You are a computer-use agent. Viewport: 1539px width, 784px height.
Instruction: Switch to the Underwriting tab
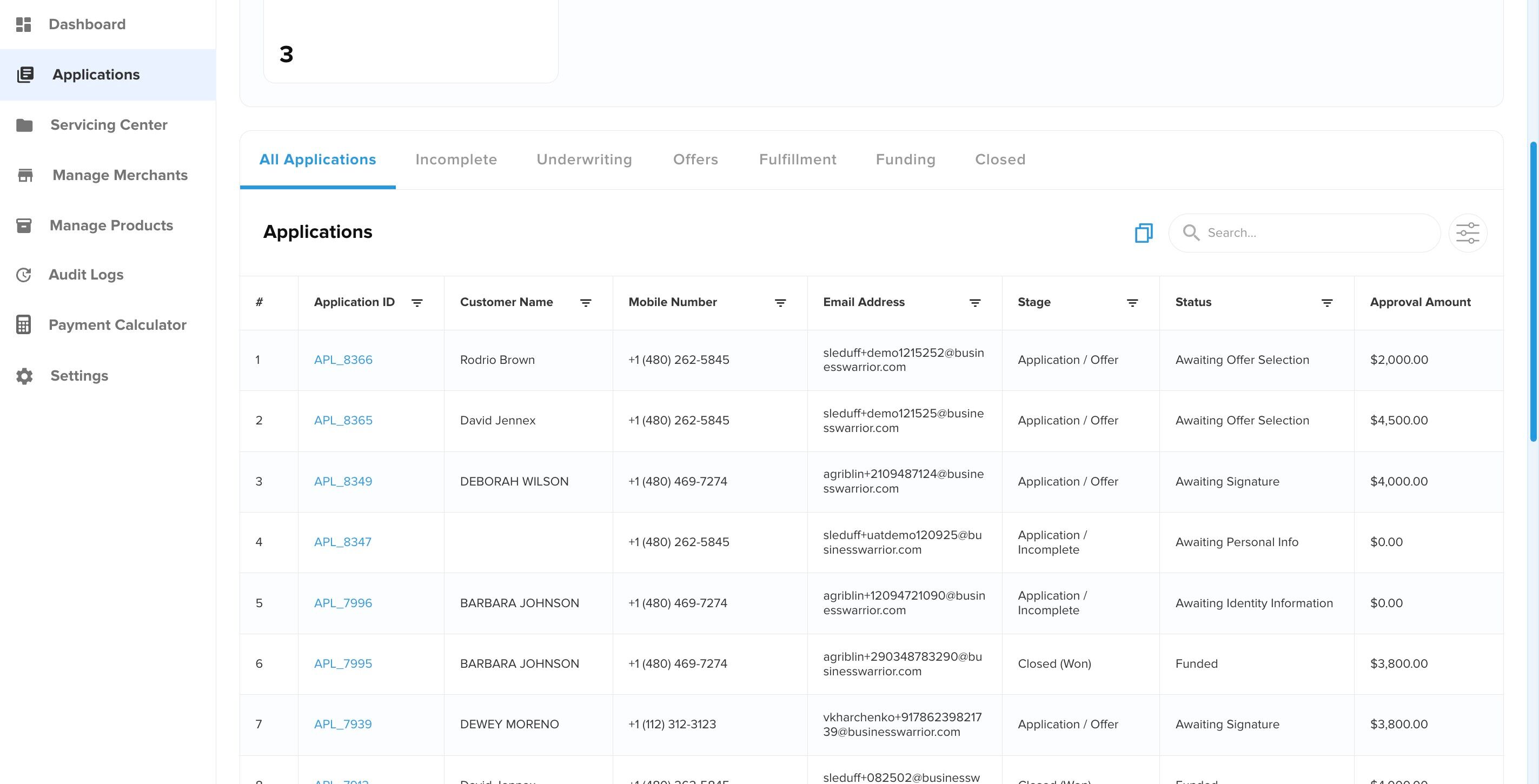[x=585, y=160]
